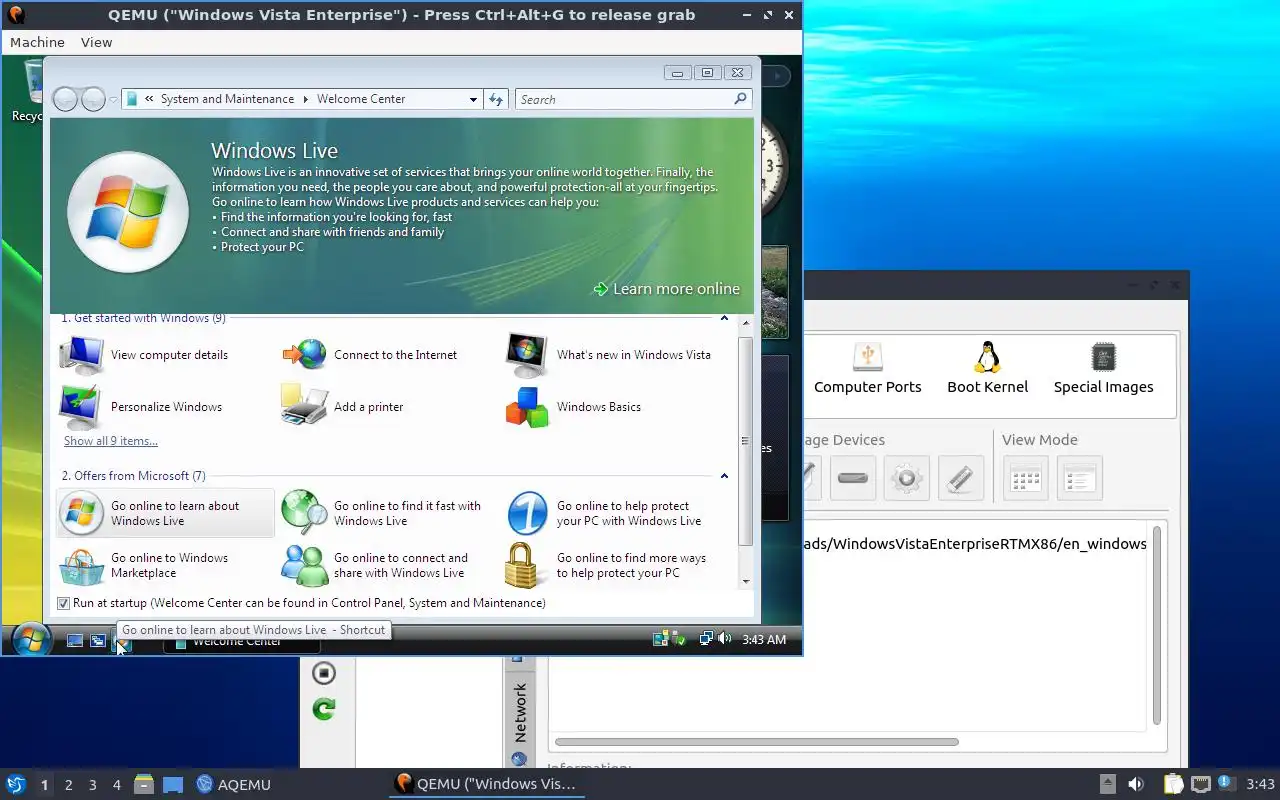The image size is (1280, 800).
Task: Open Computer Ports in AQEMU window
Action: click(867, 368)
